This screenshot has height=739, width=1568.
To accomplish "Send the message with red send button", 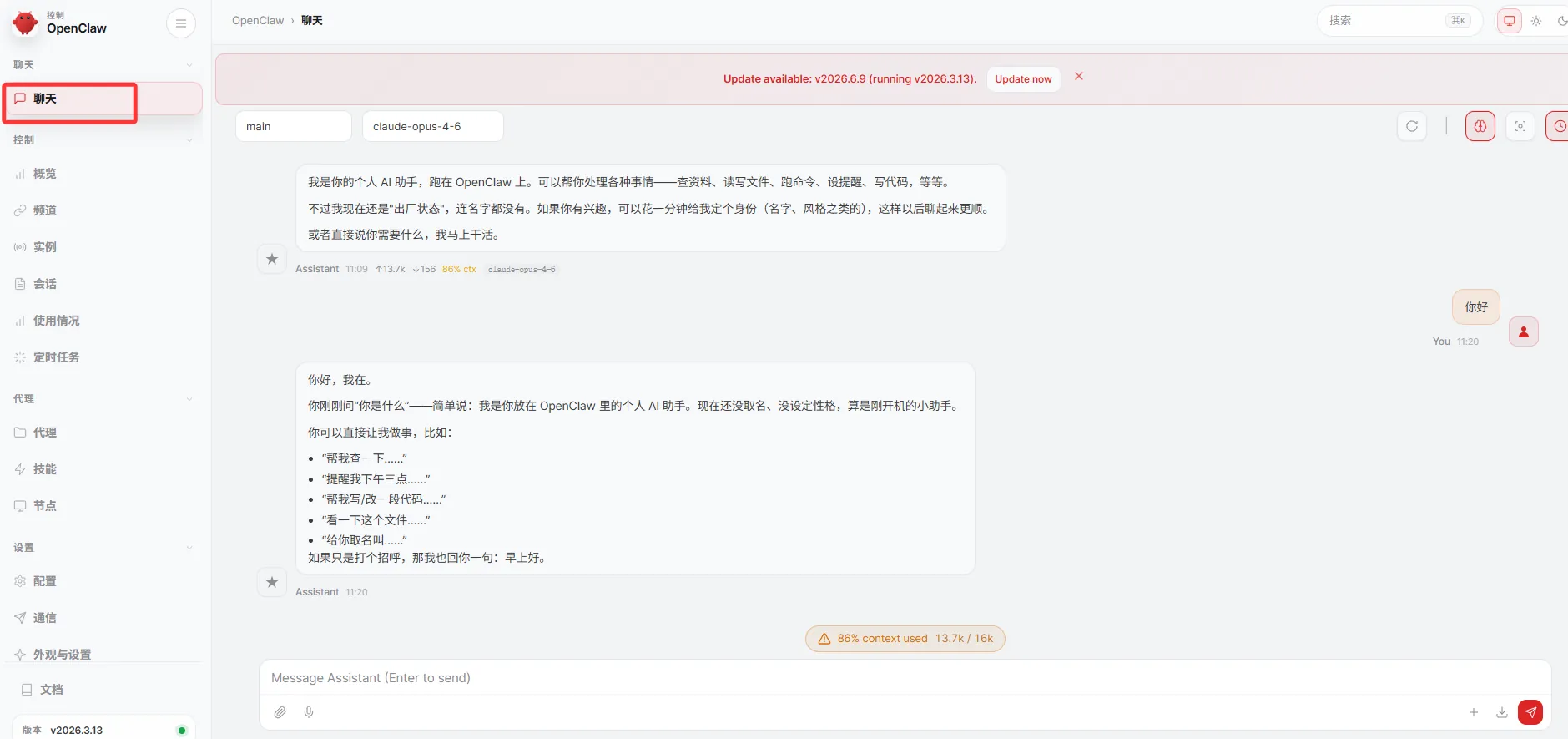I will 1530,712.
